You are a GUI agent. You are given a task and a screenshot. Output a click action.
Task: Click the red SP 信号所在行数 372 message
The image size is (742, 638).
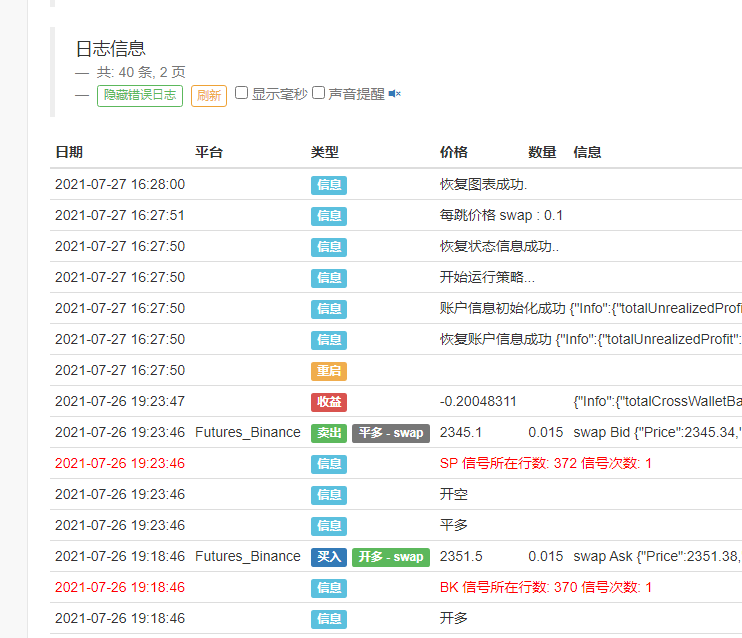tap(545, 464)
